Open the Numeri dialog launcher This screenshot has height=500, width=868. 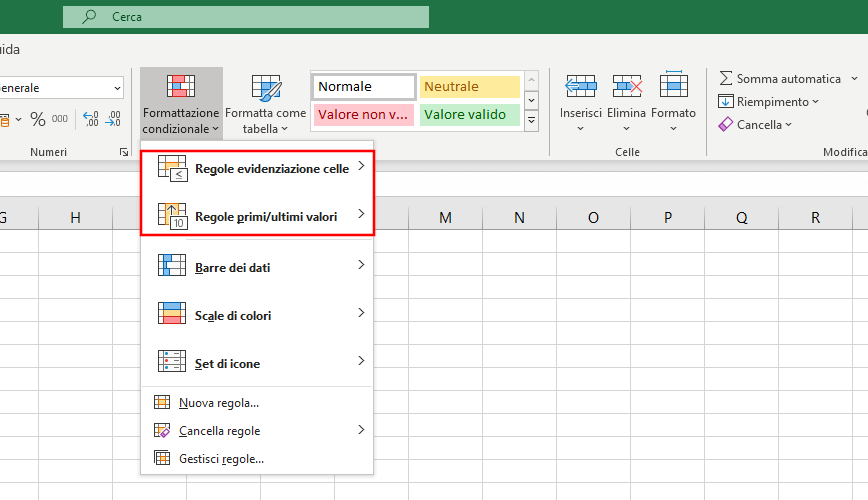pyautogui.click(x=124, y=152)
